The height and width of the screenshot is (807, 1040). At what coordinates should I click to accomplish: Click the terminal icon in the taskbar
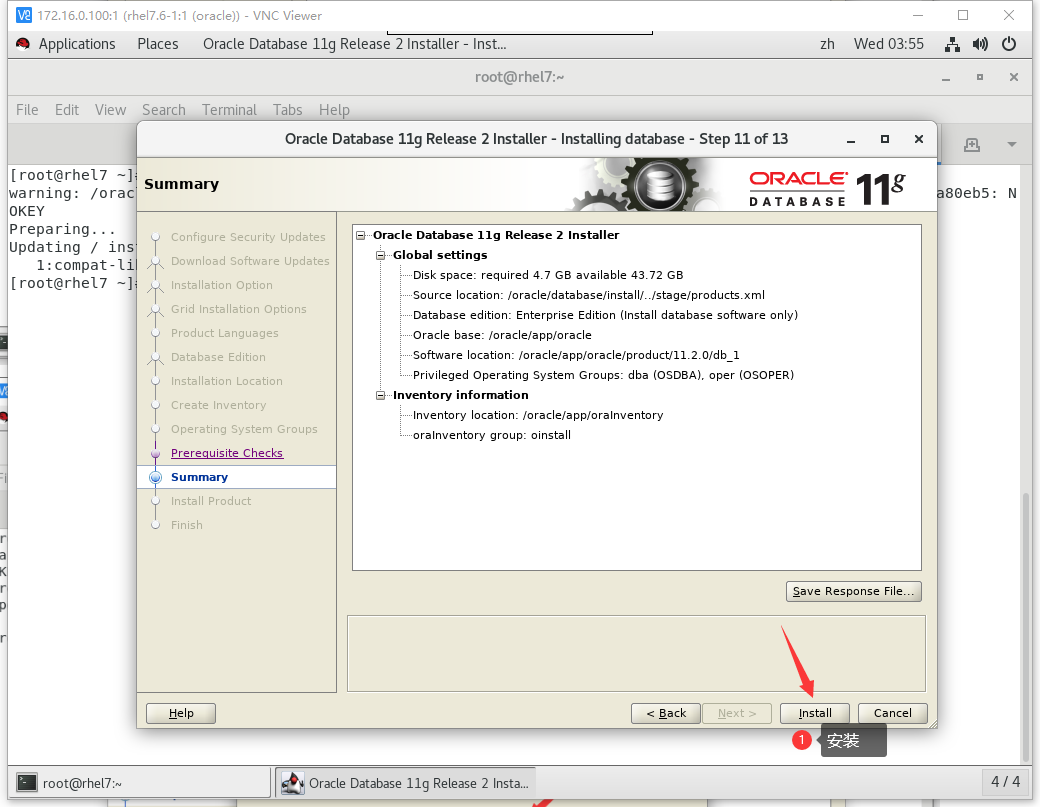(27, 782)
